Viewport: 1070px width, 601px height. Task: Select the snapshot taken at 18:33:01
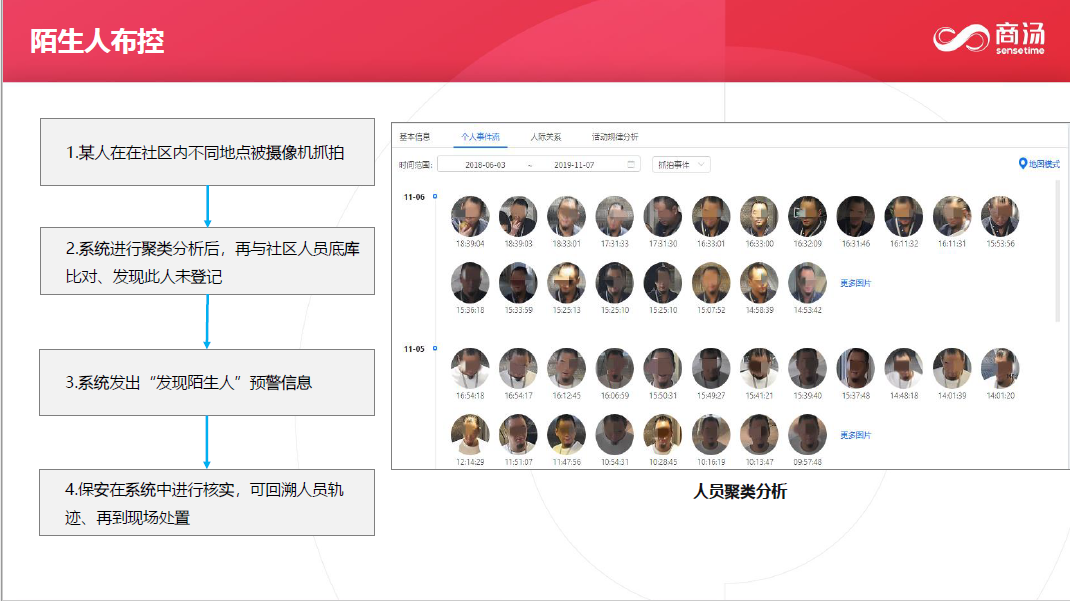[566, 216]
